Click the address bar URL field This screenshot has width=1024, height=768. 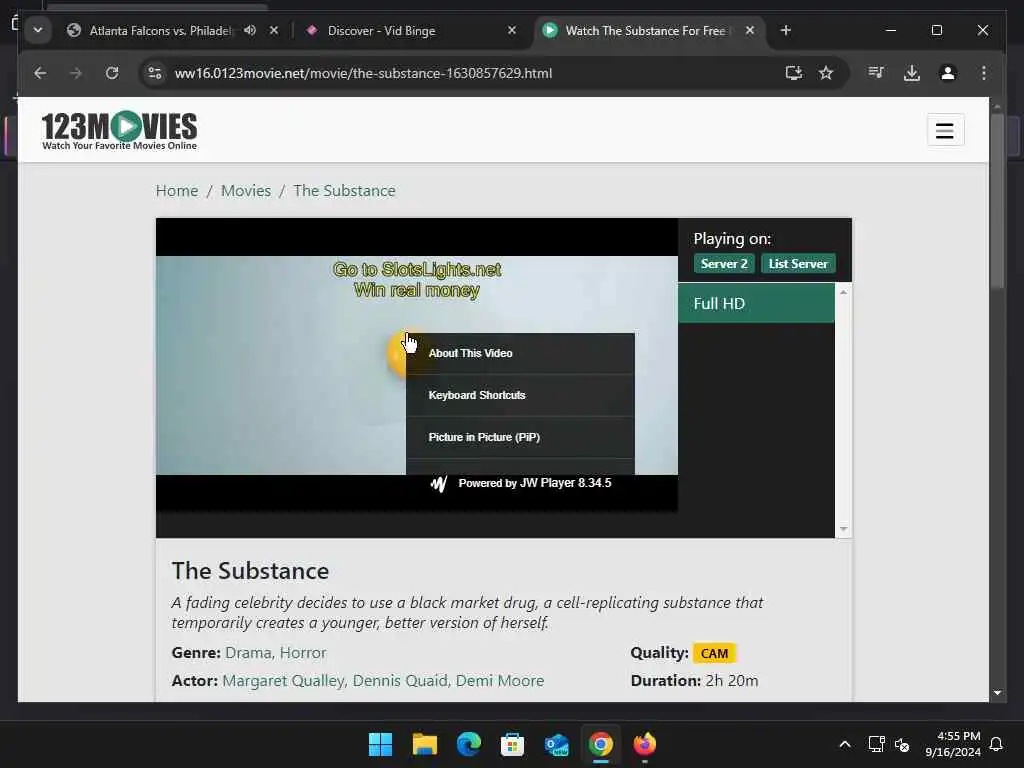coord(363,73)
